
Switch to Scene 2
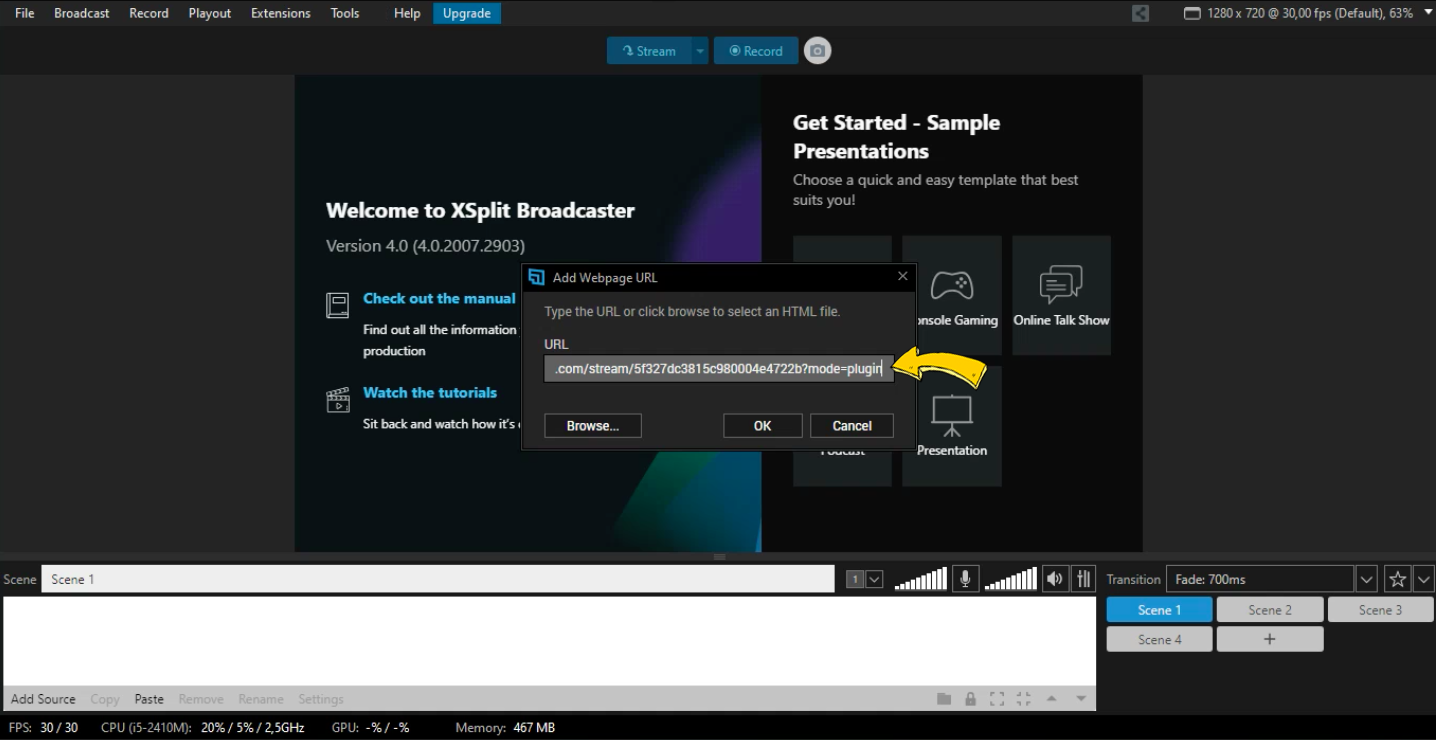(1270, 610)
